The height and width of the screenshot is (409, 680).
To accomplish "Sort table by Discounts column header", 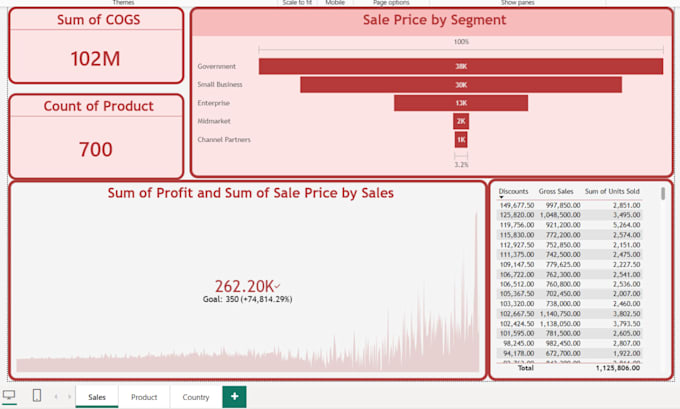I will pyautogui.click(x=513, y=191).
